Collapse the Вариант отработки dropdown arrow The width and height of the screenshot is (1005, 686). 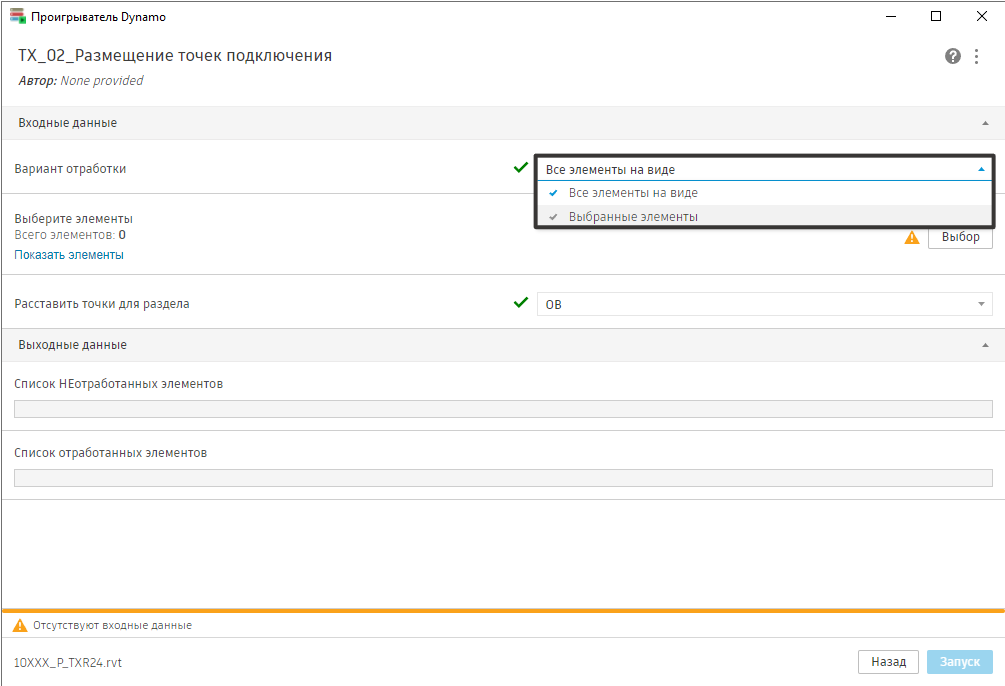[x=981, y=170]
